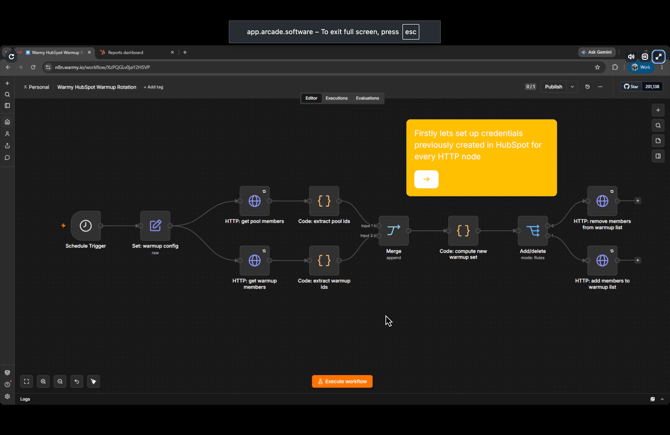
Task: Click the arrow button on yellow tooltip
Action: [426, 179]
